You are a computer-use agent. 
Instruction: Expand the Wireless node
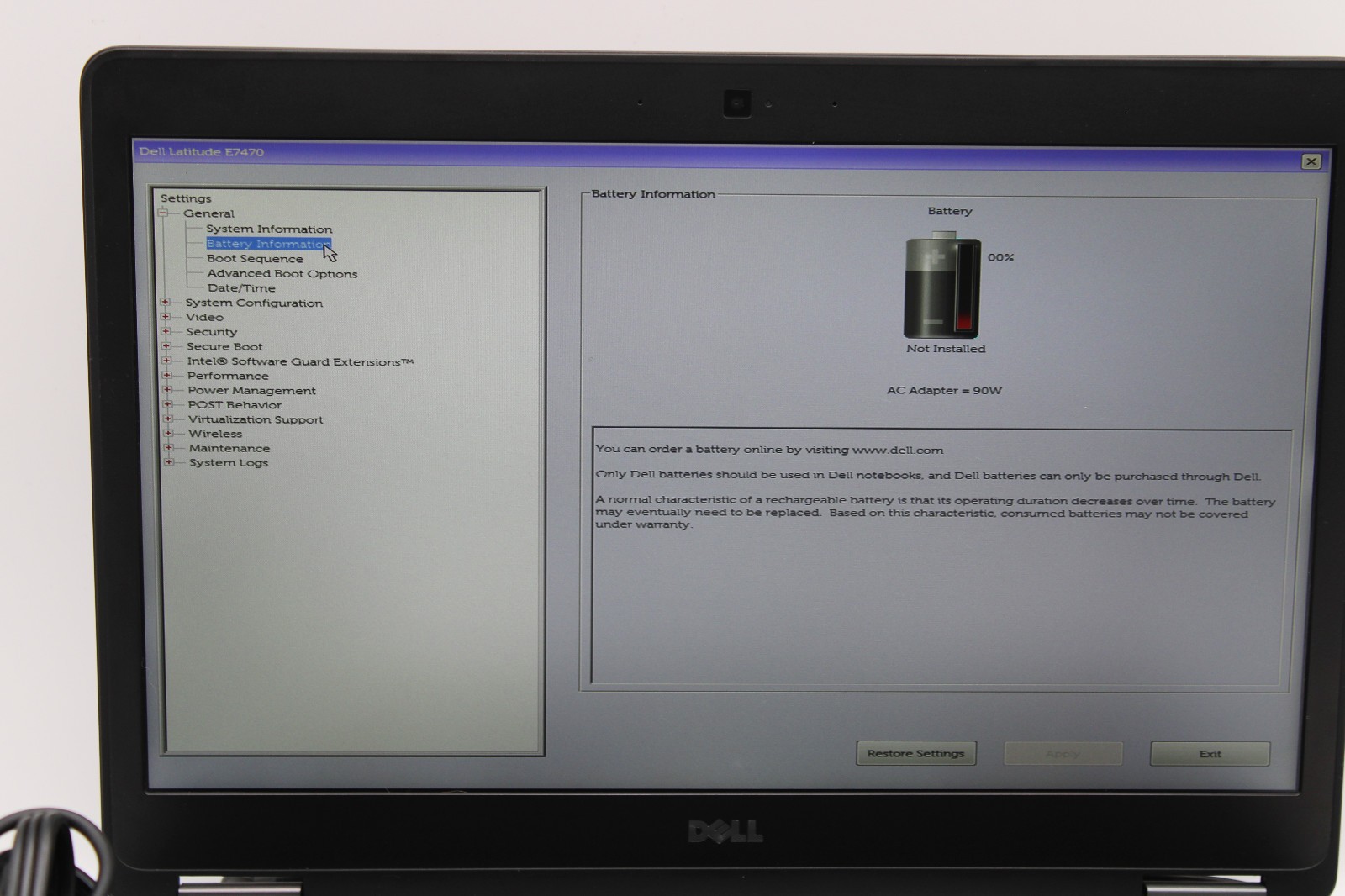point(169,433)
